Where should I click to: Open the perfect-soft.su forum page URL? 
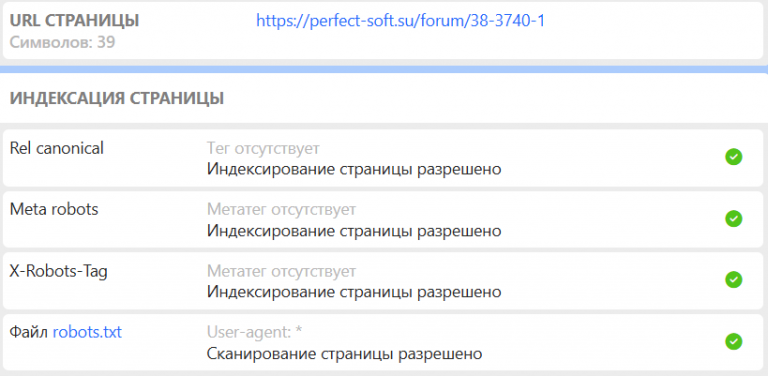(x=400, y=21)
